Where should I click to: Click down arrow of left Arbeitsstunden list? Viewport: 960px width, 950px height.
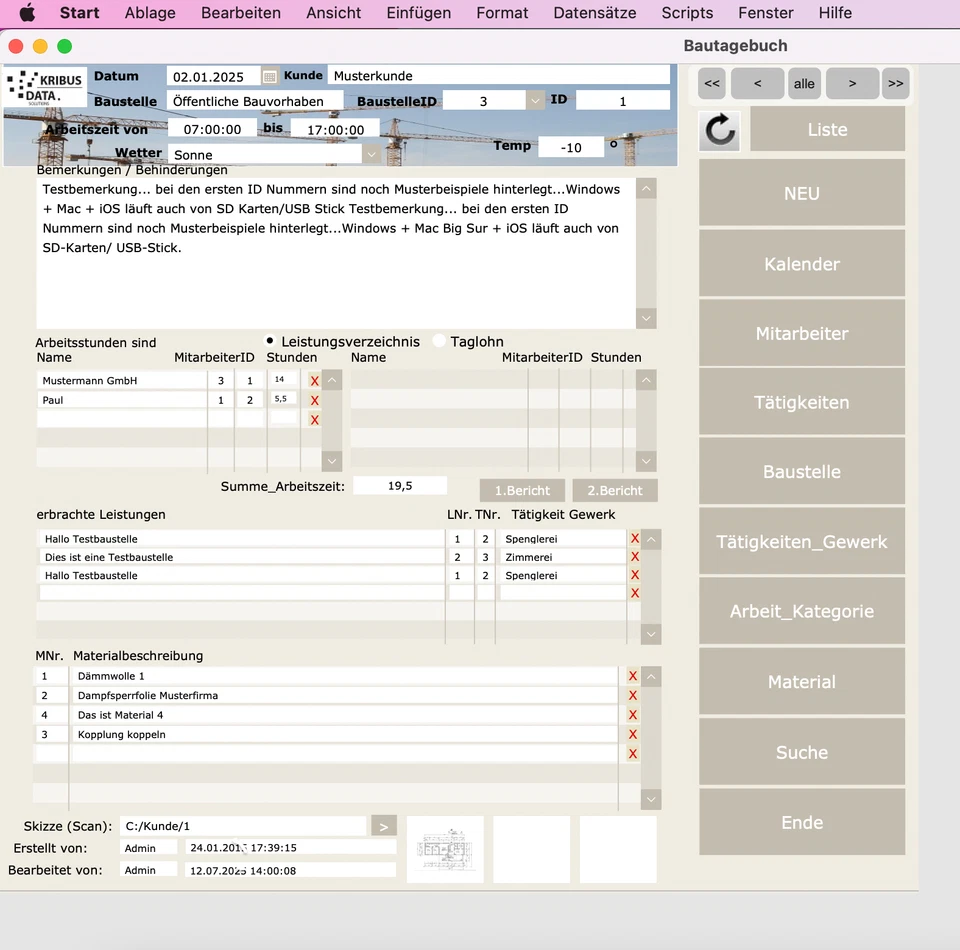(332, 461)
